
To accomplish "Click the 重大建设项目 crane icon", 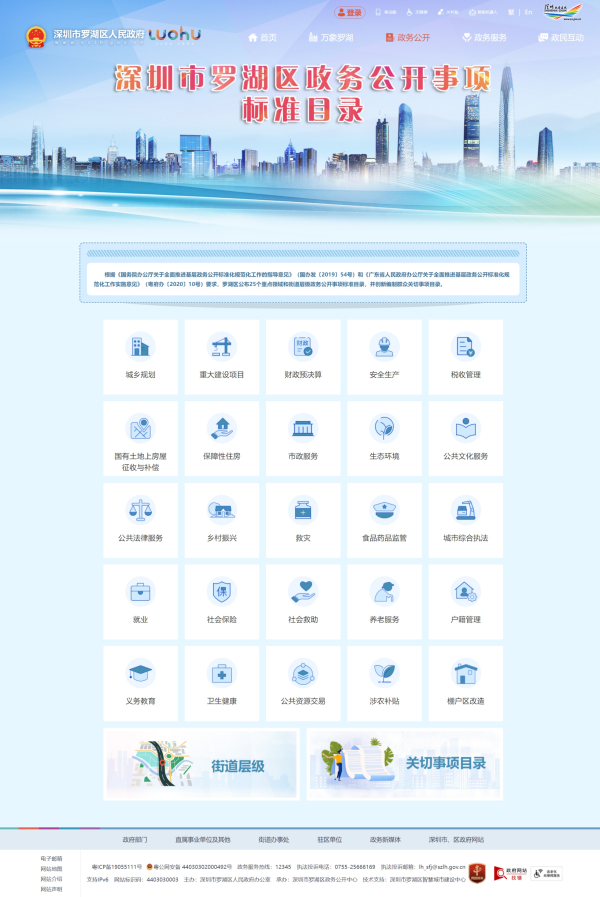I will (221, 347).
